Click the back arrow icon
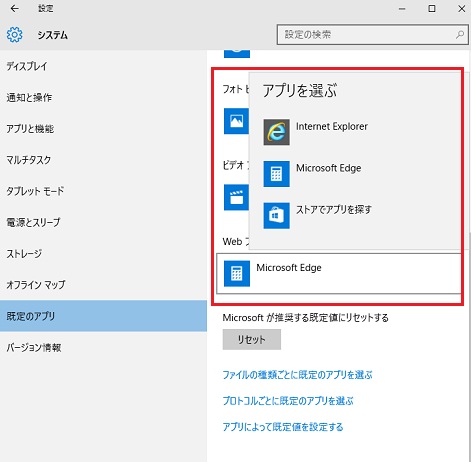Screen dimensions: 471x462 coord(15,8)
